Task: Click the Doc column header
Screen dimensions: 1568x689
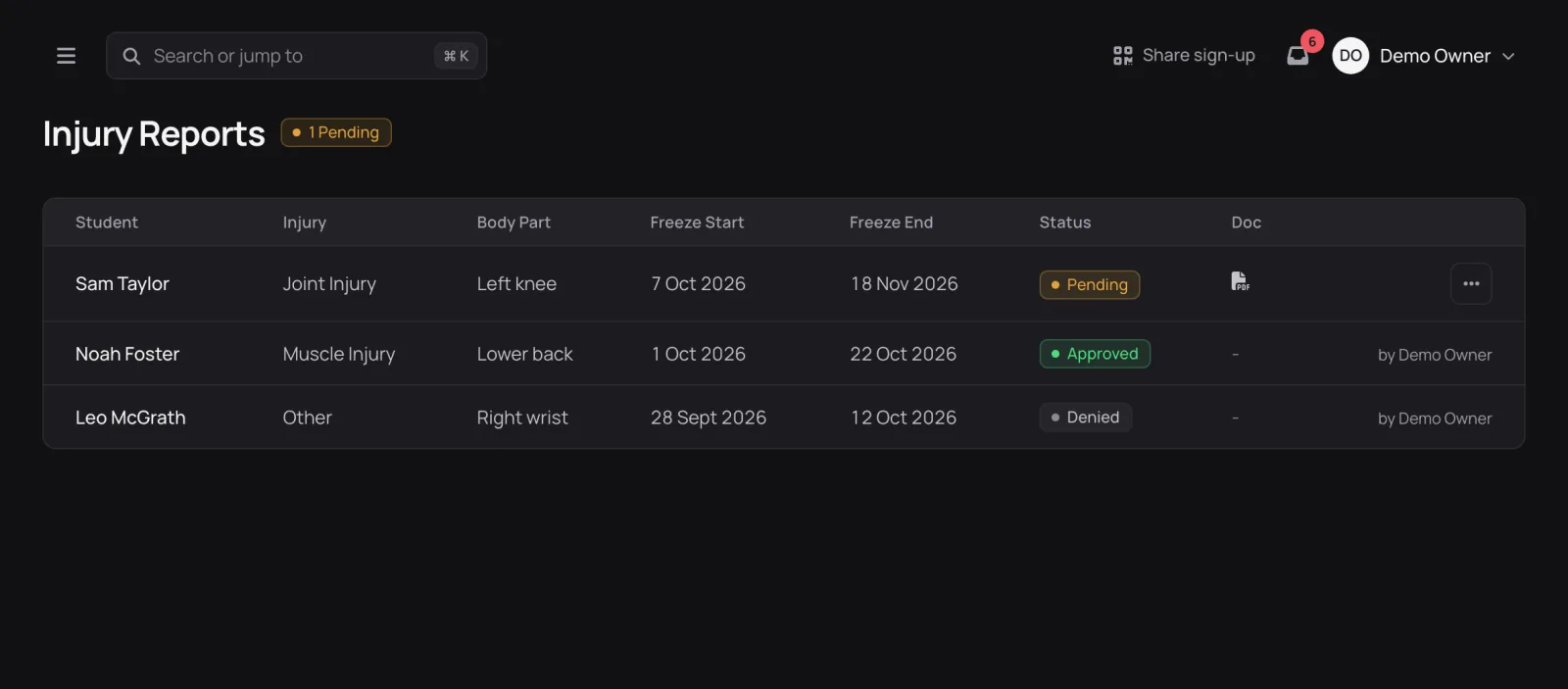Action: [x=1247, y=222]
